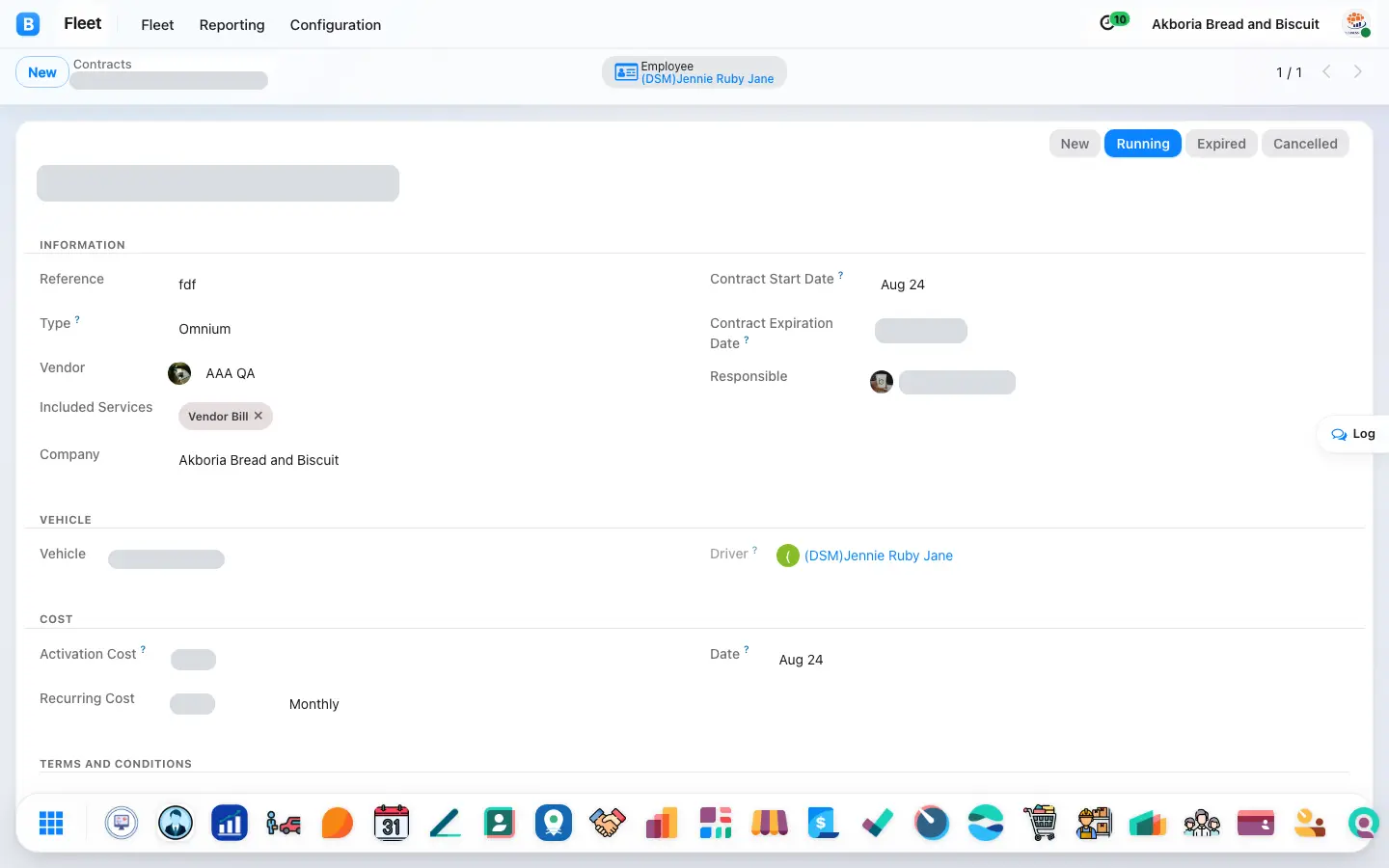This screenshot has width=1389, height=868.
Task: Set contract status to Expired
Action: click(1221, 144)
